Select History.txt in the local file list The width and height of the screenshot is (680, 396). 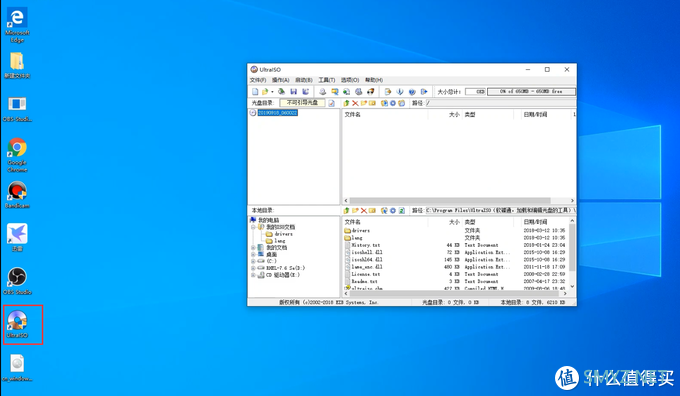(x=366, y=245)
